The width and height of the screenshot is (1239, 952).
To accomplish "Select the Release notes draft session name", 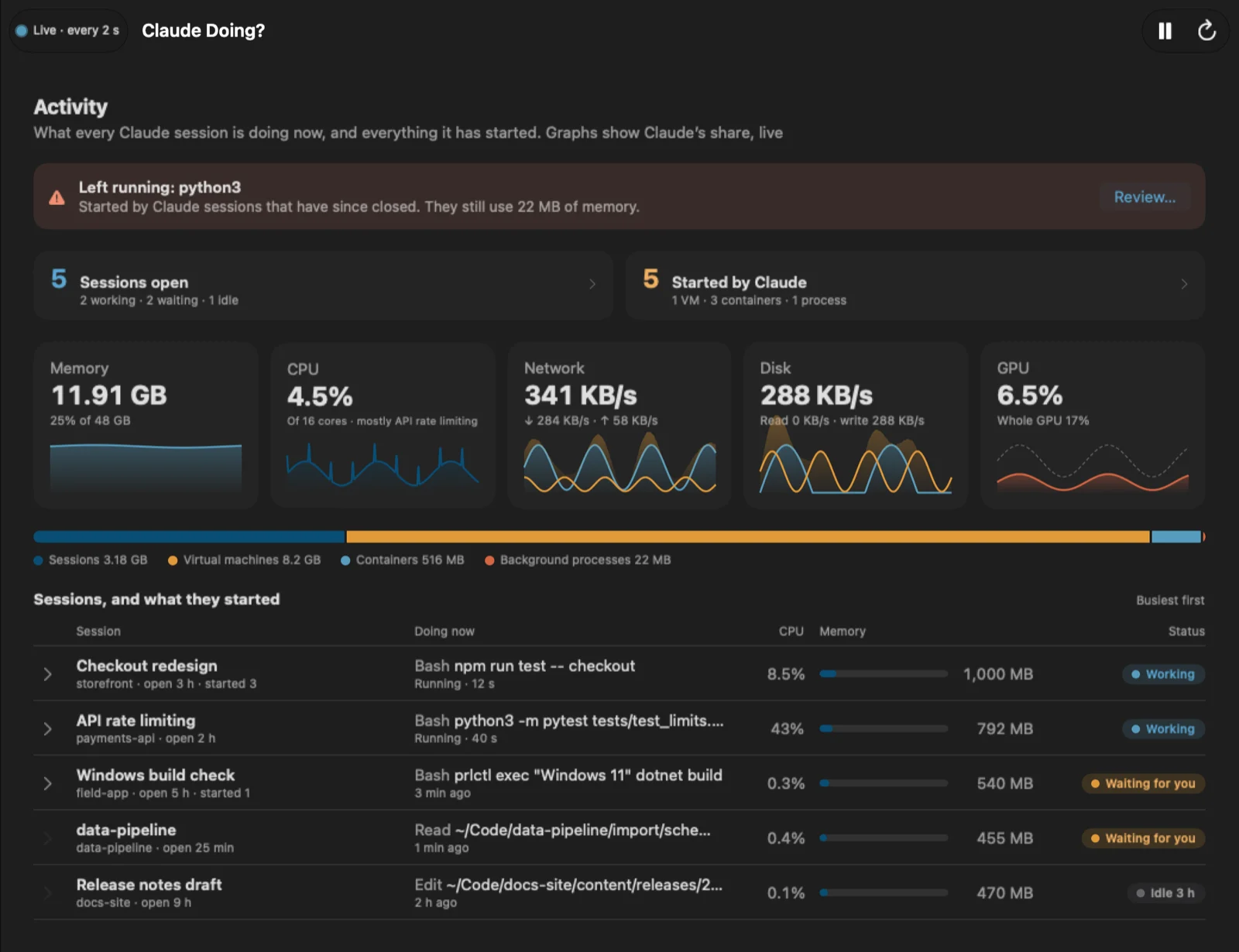I will [x=149, y=884].
